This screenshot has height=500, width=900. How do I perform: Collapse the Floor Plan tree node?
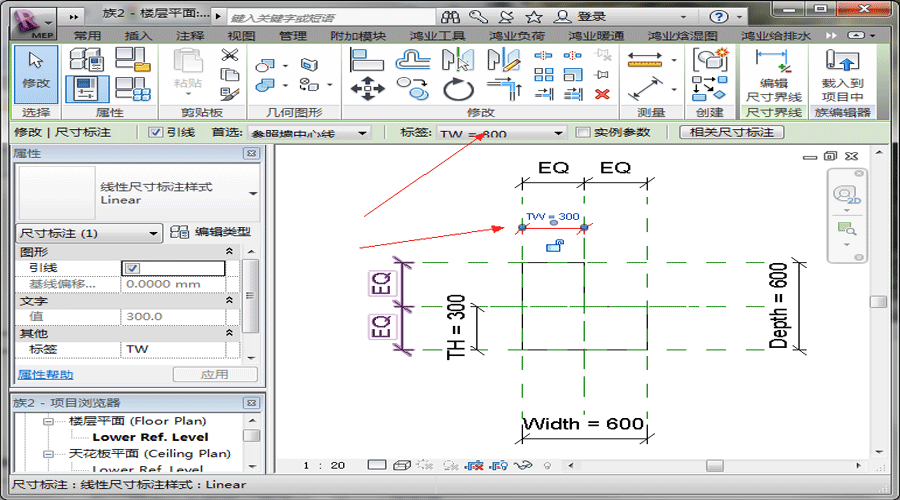[47, 422]
